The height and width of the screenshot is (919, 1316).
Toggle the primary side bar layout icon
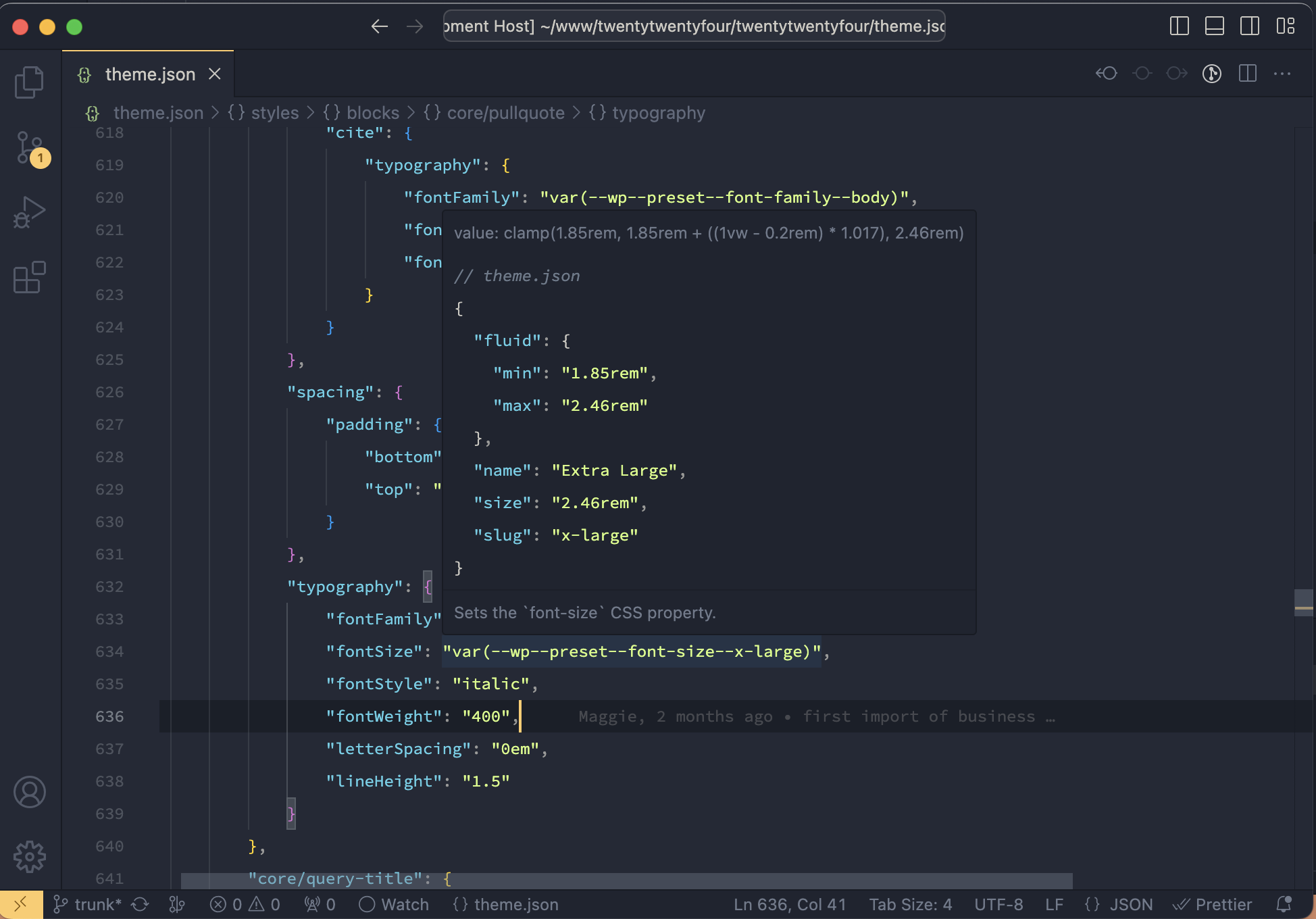[x=1179, y=26]
